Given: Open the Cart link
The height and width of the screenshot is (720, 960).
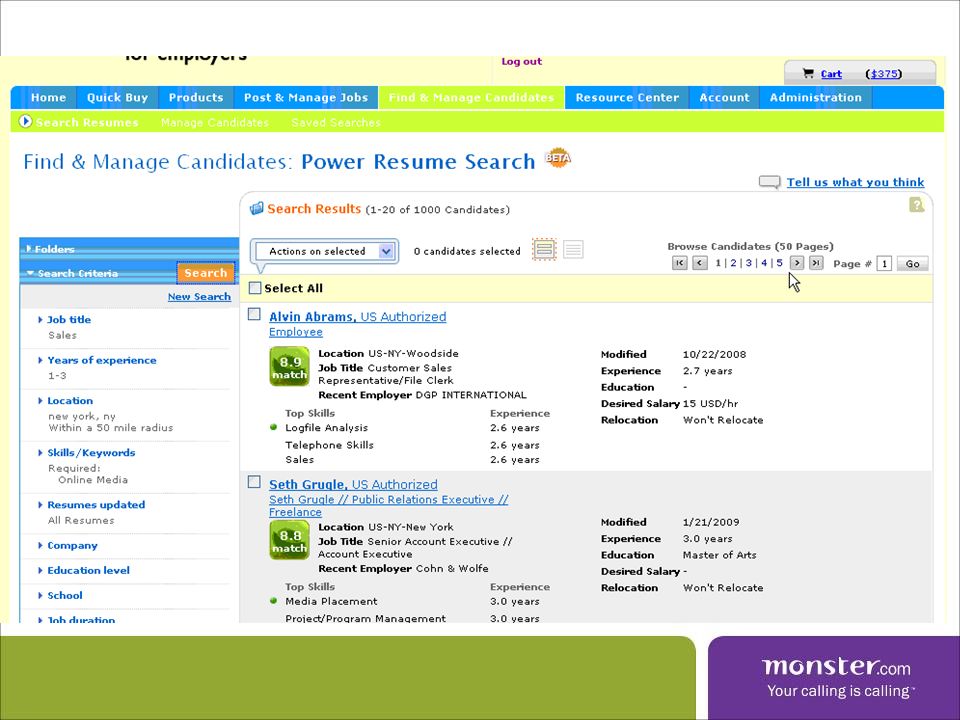Looking at the screenshot, I should (831, 74).
